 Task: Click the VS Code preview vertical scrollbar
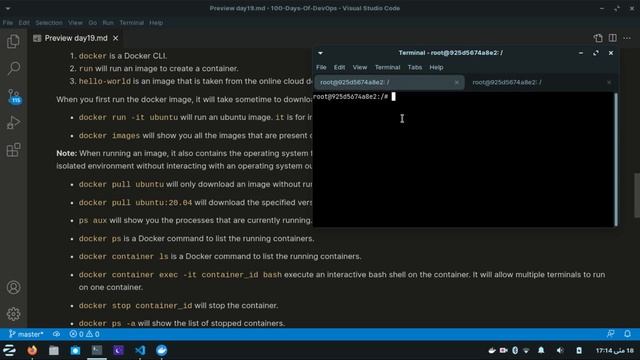pyautogui.click(x=637, y=196)
